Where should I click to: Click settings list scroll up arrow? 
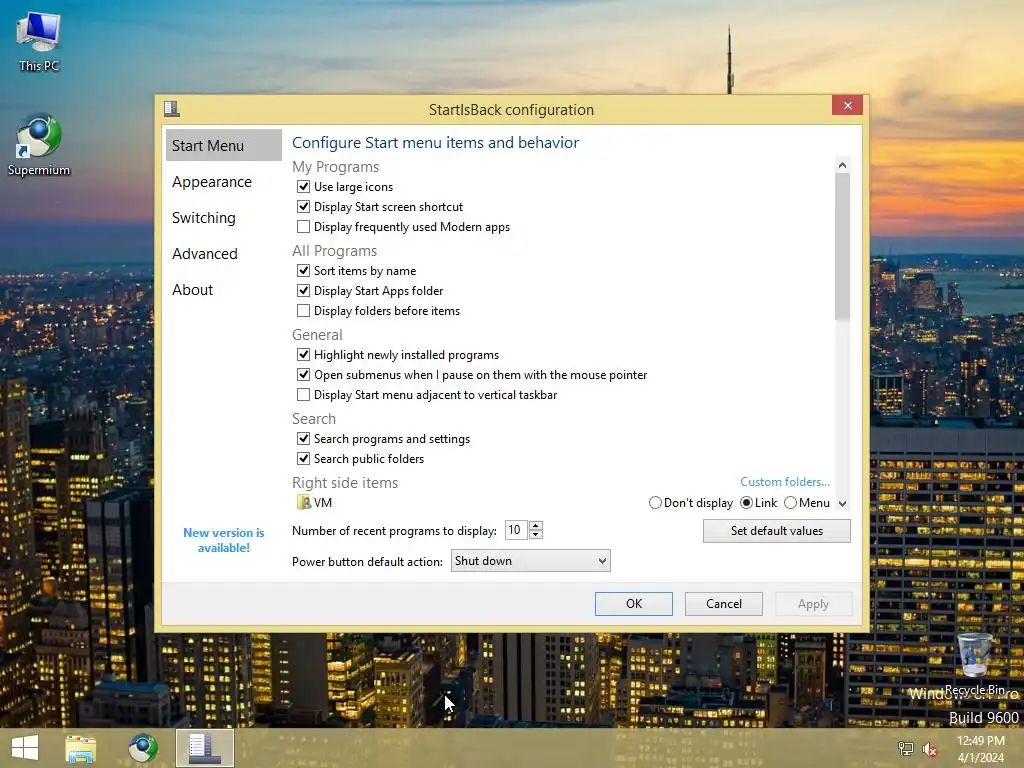[x=842, y=165]
